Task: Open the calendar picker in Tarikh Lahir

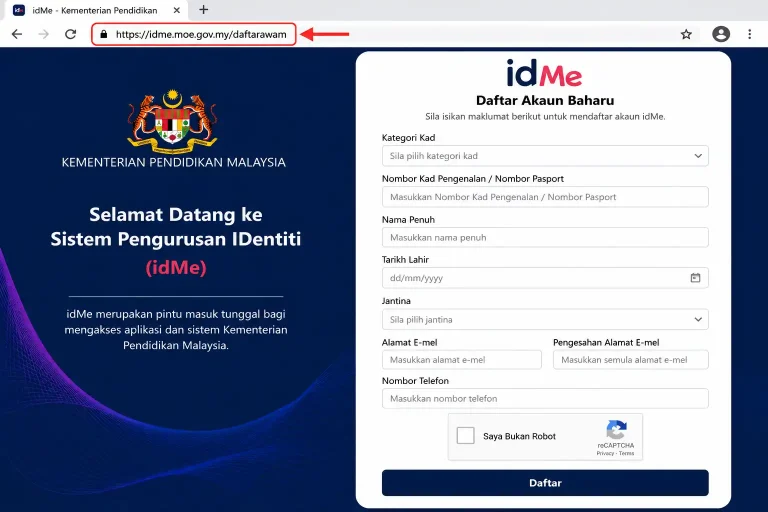Action: point(695,278)
